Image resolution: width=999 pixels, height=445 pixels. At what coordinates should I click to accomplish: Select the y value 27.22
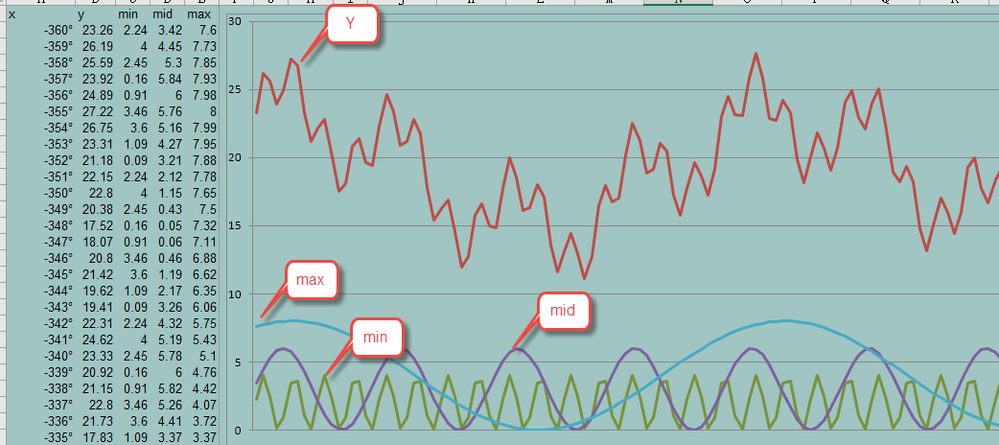point(98,112)
